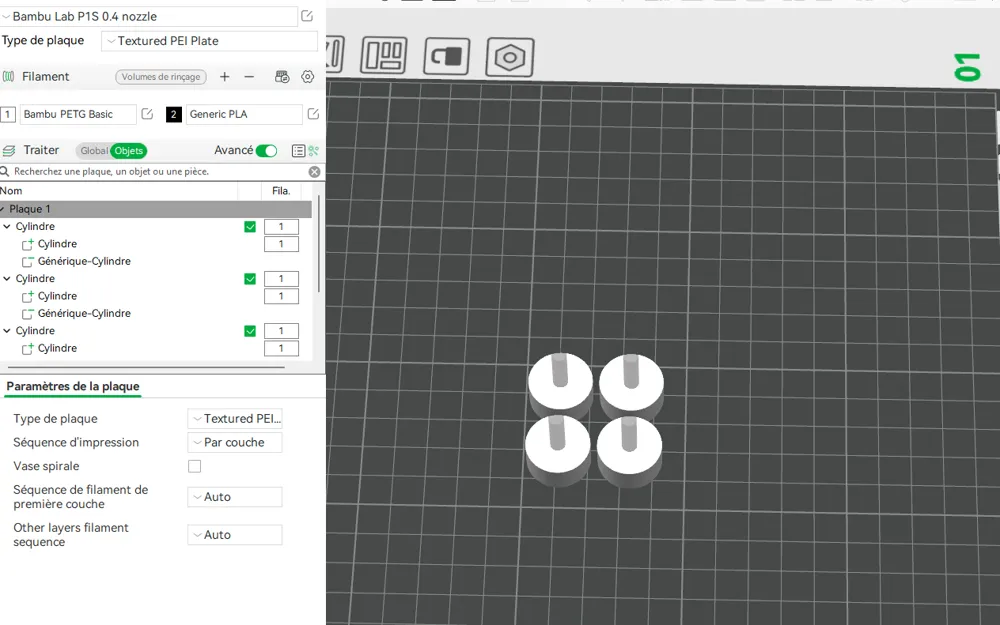Uncheck the first Cylindre printable checkbox

tap(250, 226)
